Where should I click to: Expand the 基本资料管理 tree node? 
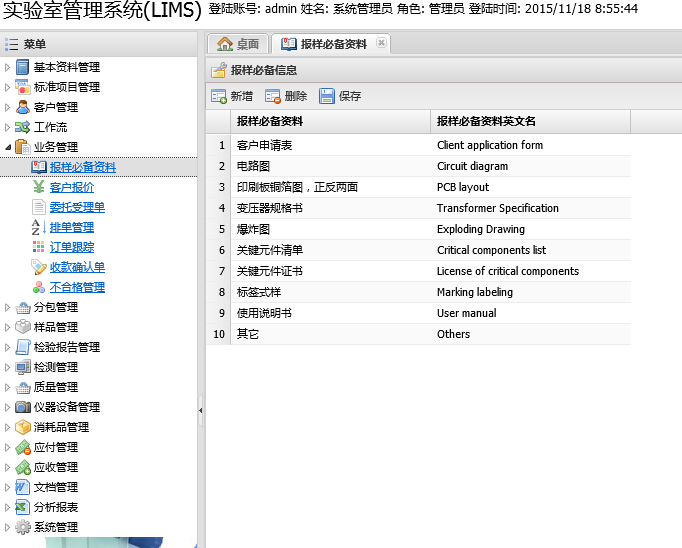tap(8, 67)
